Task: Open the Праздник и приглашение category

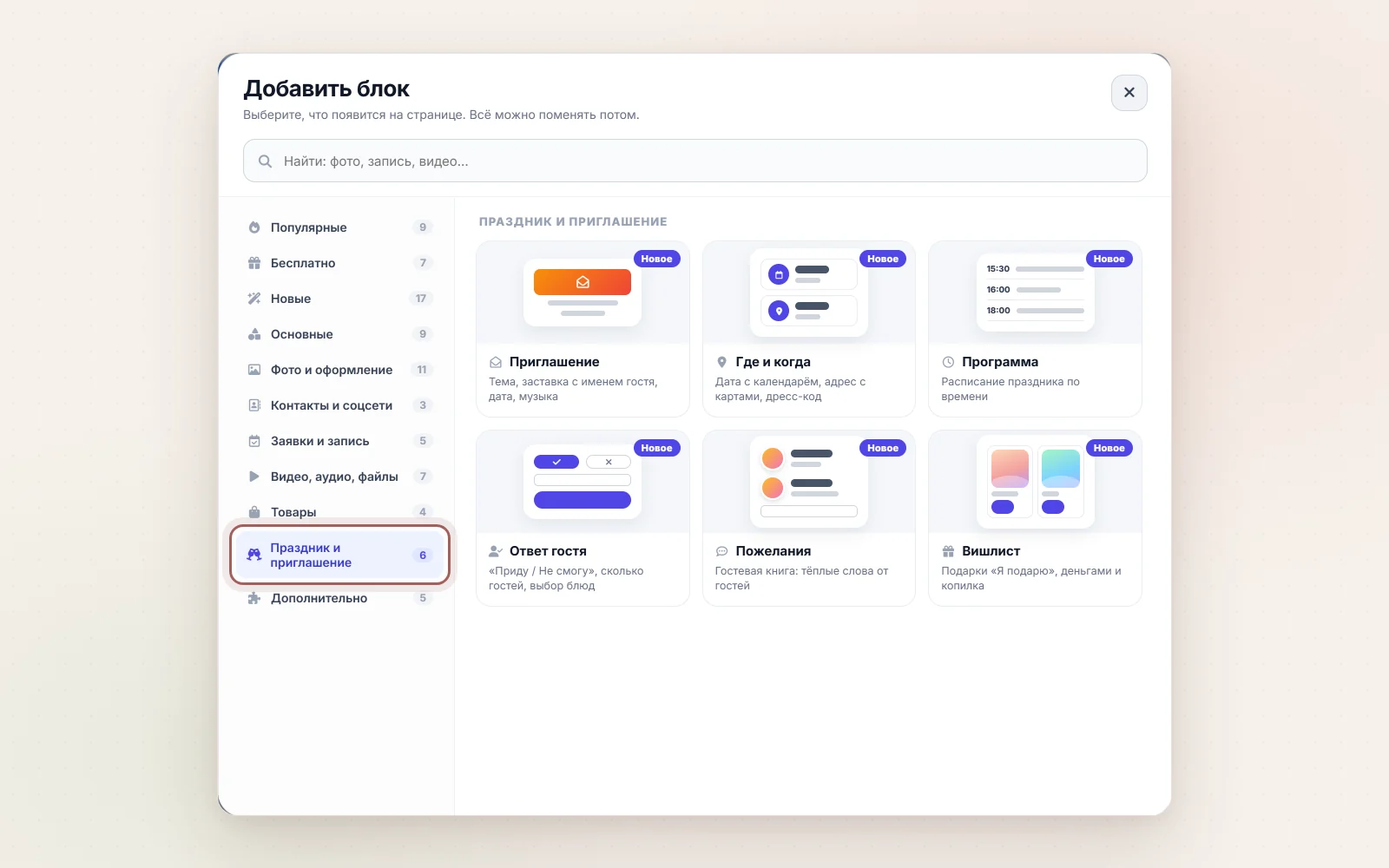Action: point(339,555)
